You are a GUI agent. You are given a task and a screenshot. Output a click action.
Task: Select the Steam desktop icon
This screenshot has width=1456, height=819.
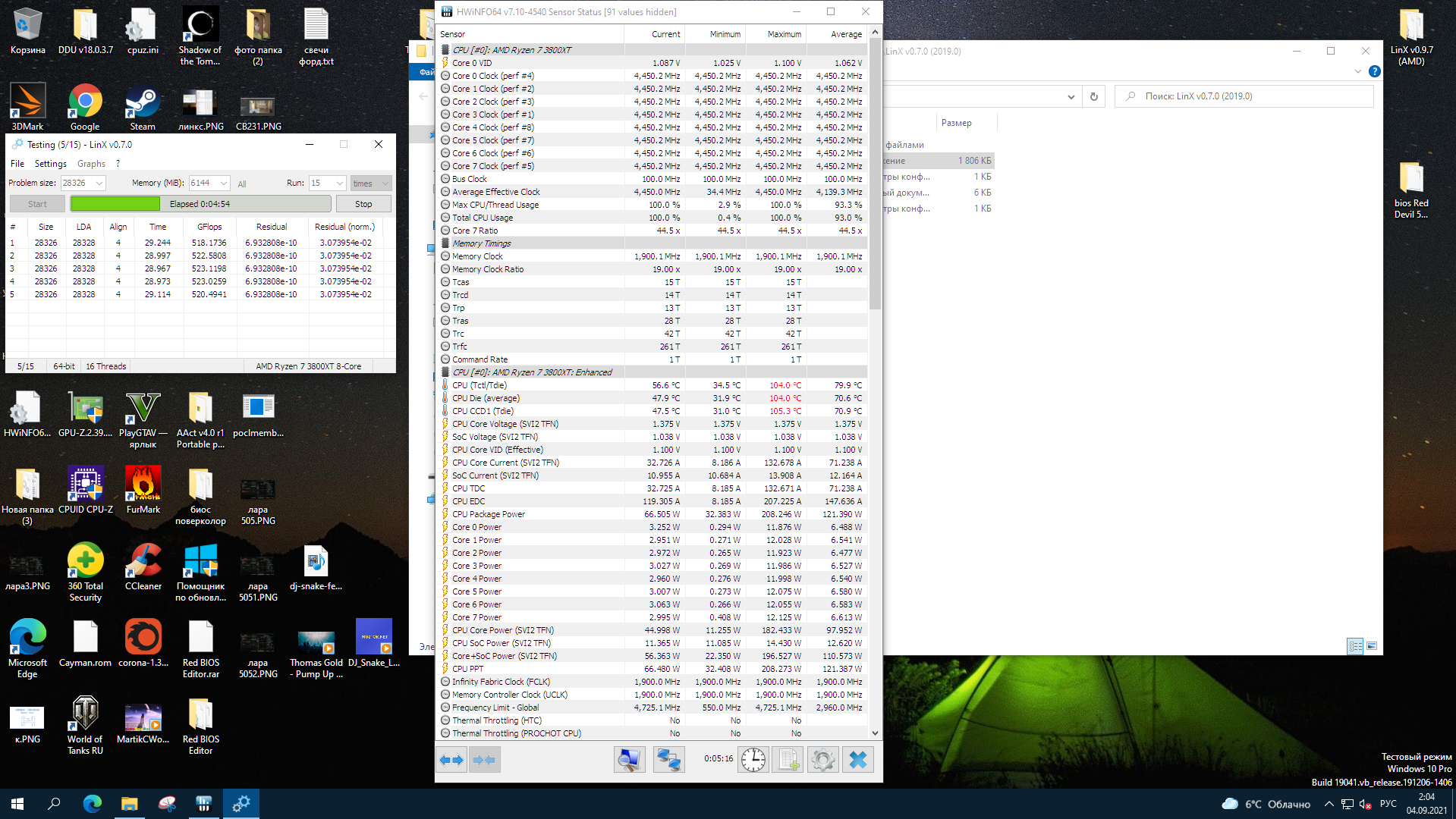143,107
